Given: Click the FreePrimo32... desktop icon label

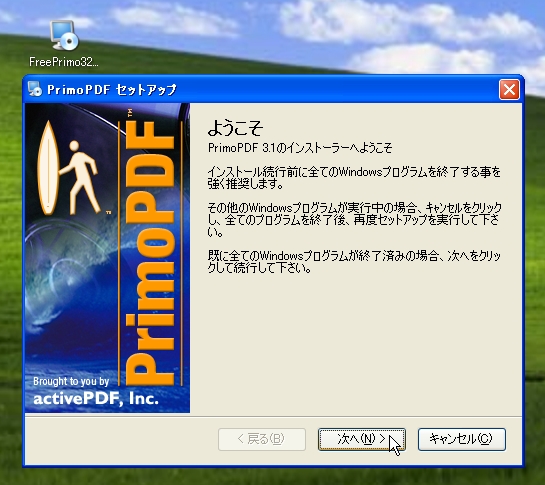Looking at the screenshot, I should pyautogui.click(x=64, y=62).
